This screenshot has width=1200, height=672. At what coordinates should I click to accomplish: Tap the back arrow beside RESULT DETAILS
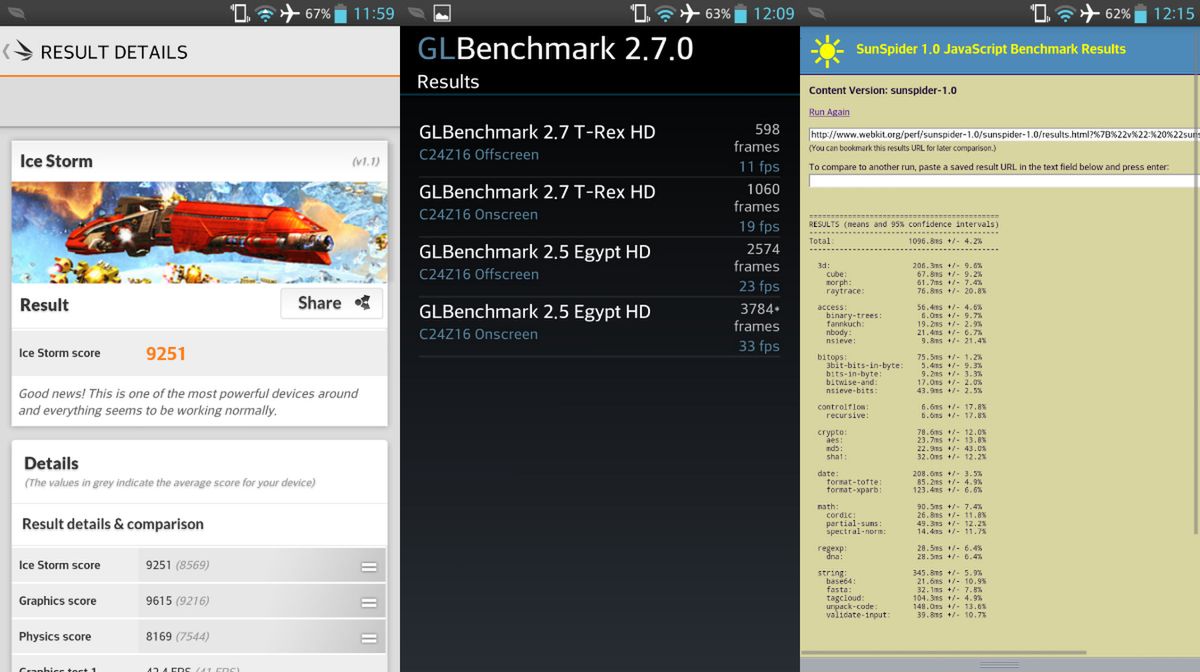click(x=6, y=52)
